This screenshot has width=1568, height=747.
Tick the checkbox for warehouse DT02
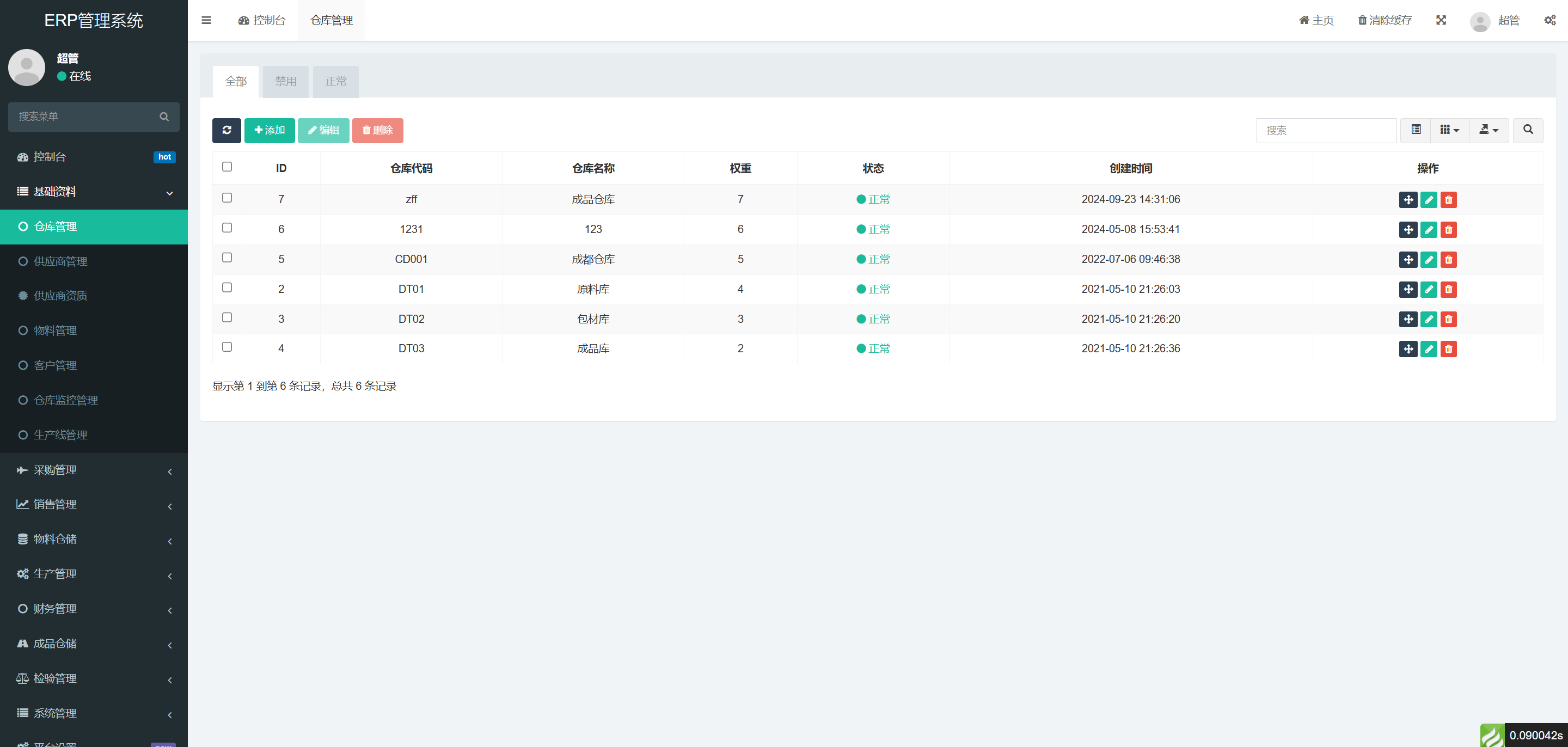click(x=227, y=317)
